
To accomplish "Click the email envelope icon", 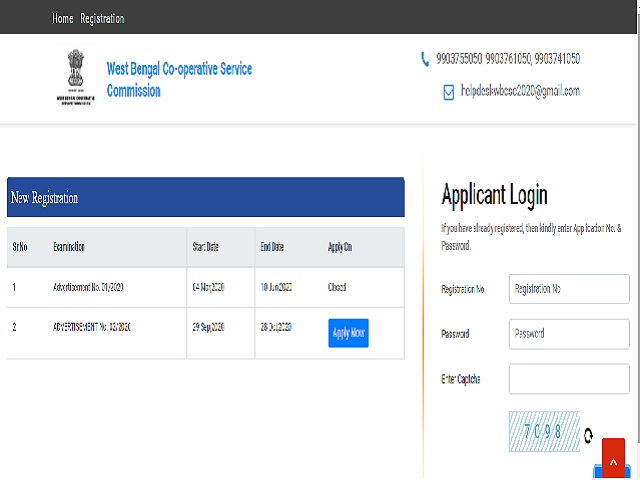I will (x=449, y=92).
